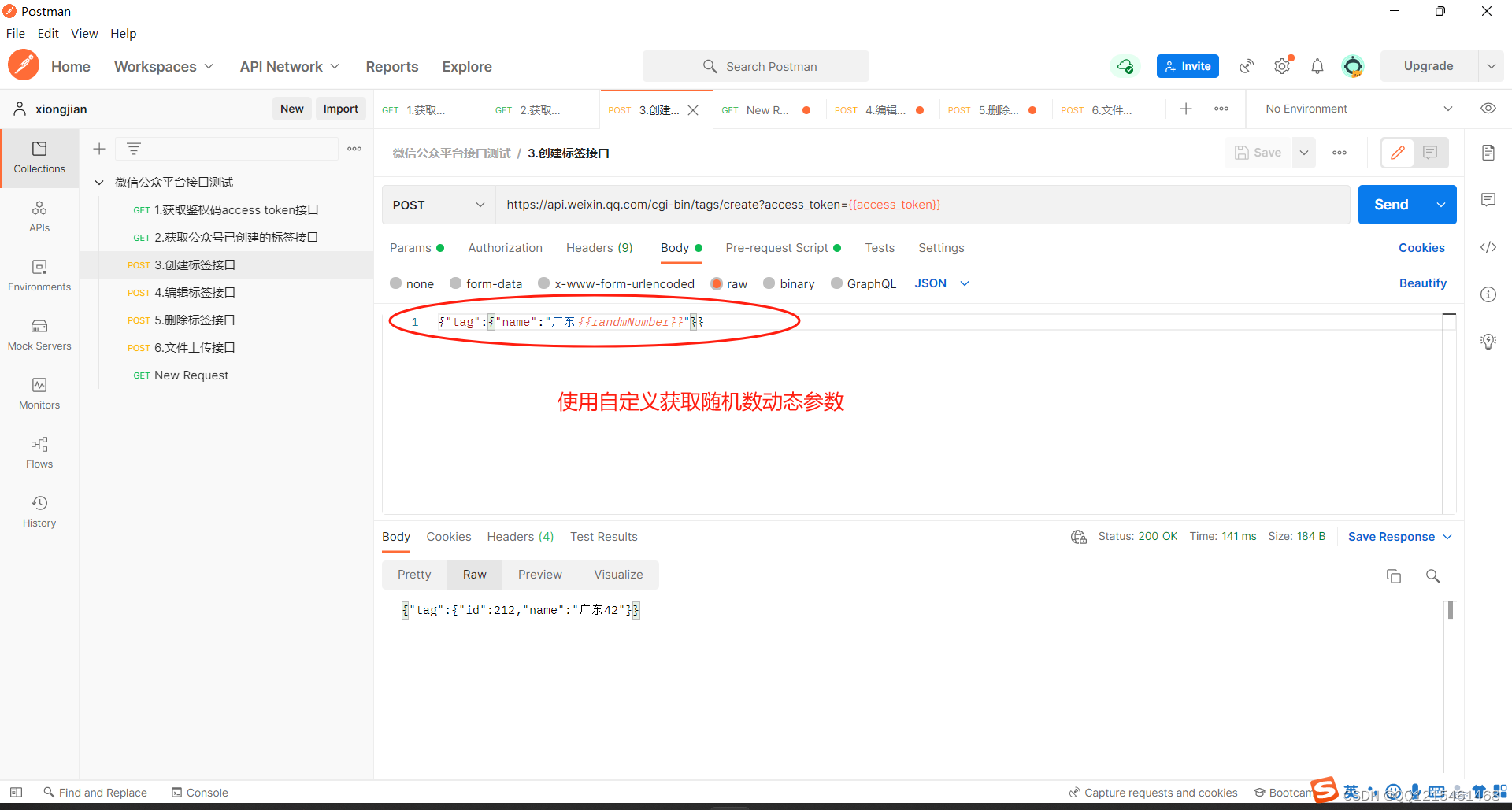
Task: Open documentation icon in right sidebar
Action: [1488, 153]
